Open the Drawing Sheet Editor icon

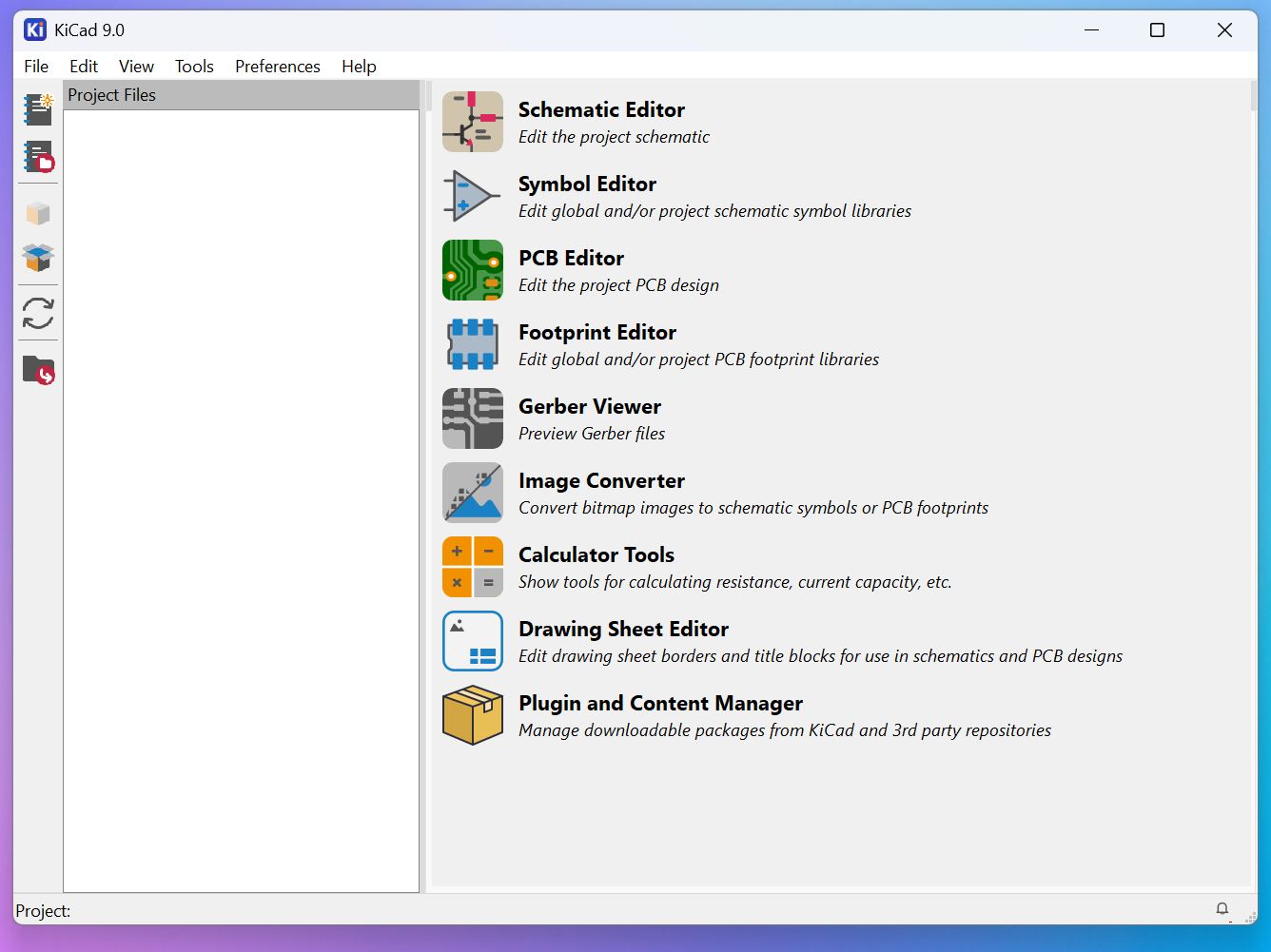pos(473,641)
